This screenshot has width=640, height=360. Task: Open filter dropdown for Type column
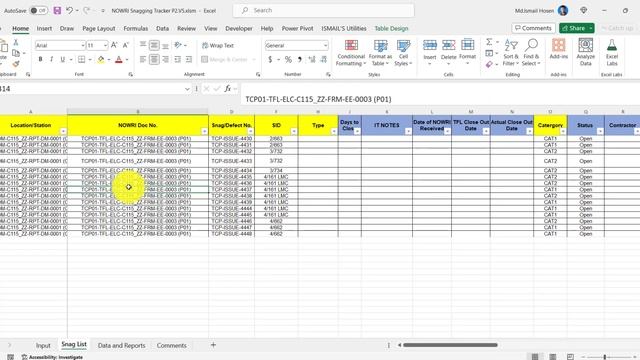[334, 131]
